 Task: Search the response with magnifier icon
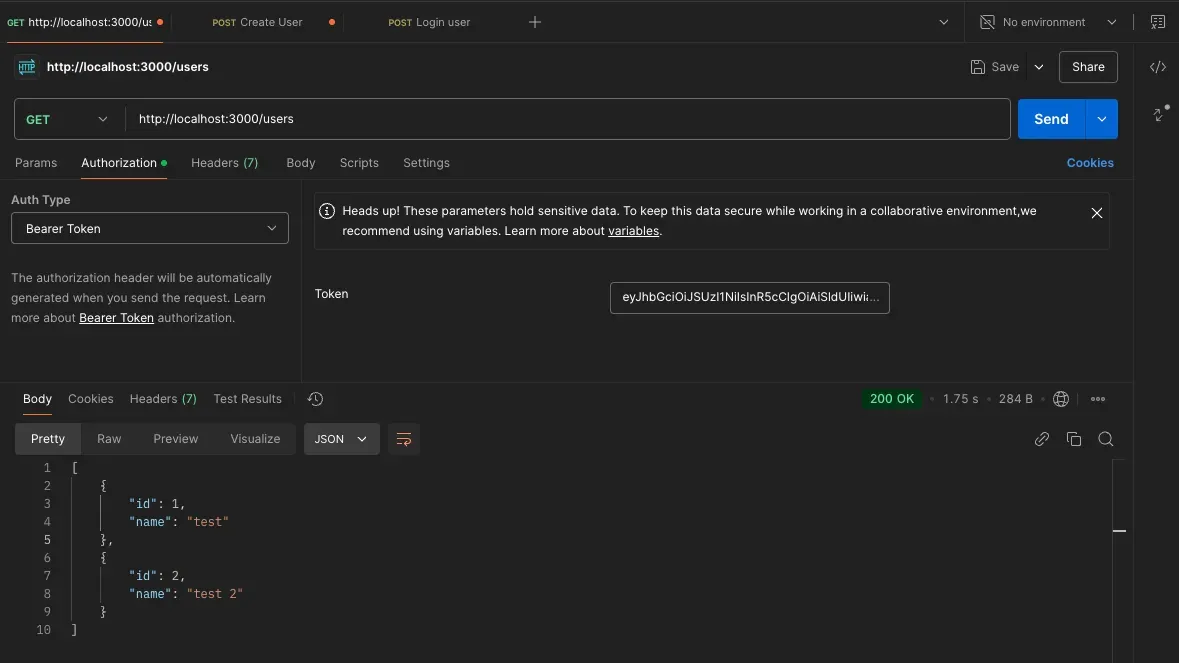click(1105, 439)
